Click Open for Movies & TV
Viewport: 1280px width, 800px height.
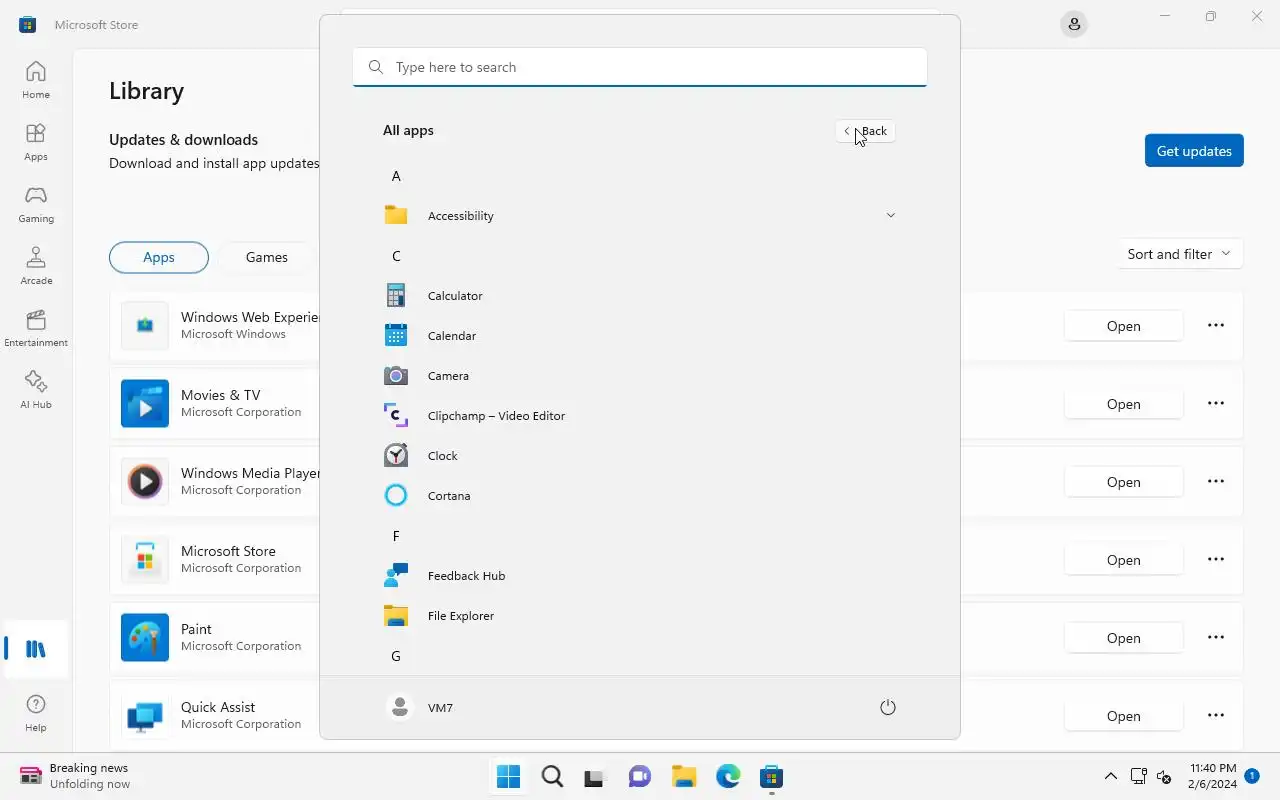[1123, 404]
